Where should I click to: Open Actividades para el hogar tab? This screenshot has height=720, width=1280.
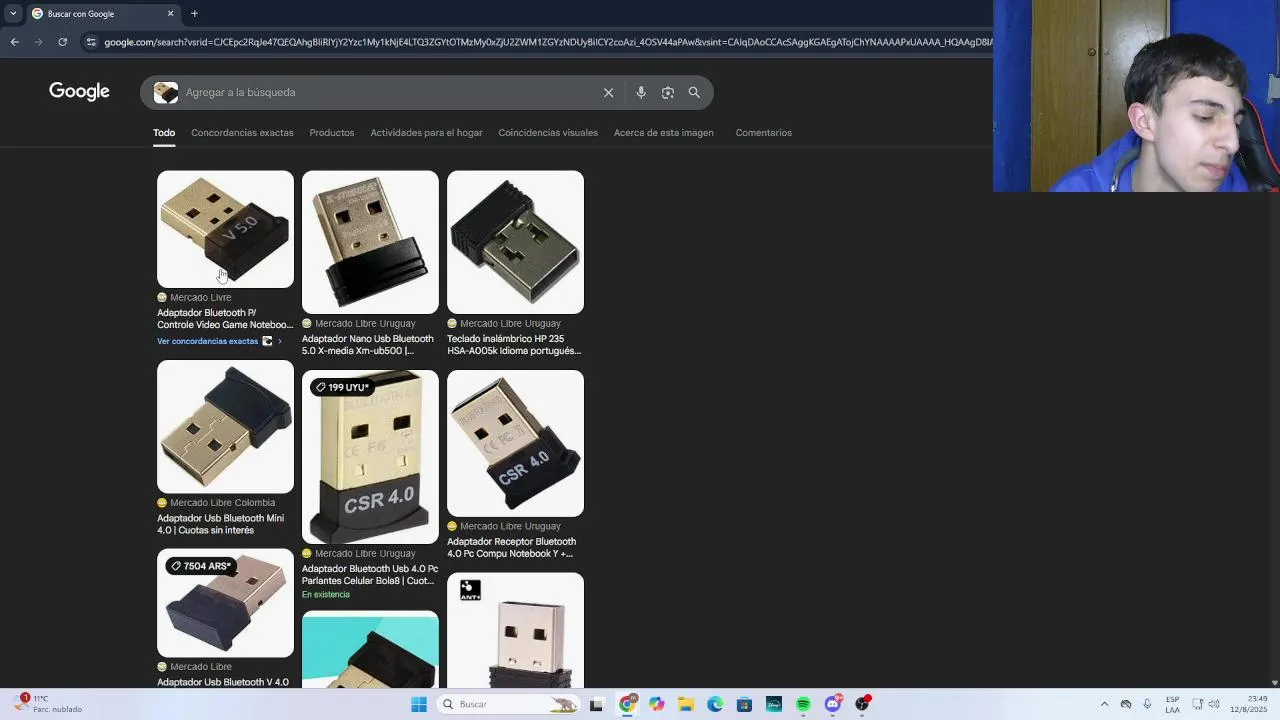pyautogui.click(x=426, y=133)
